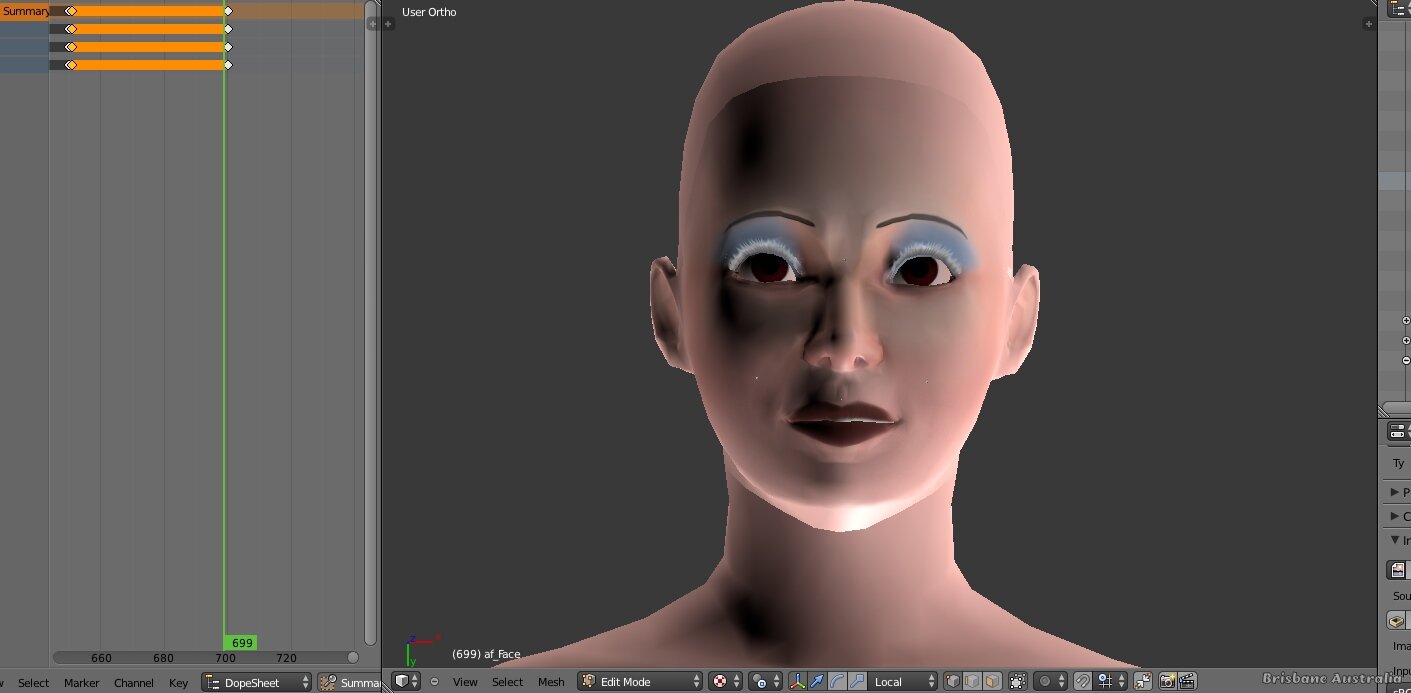1411x693 pixels.
Task: Click the dope sheet vertical scrollbar
Action: pos(370,322)
